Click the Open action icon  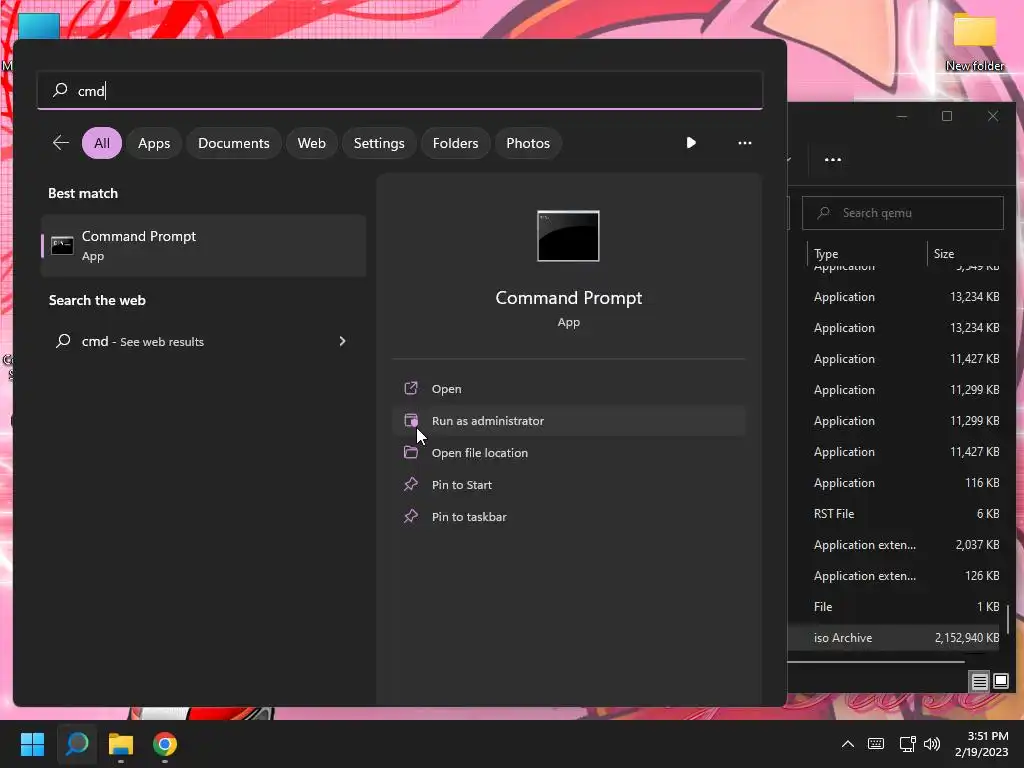(411, 388)
